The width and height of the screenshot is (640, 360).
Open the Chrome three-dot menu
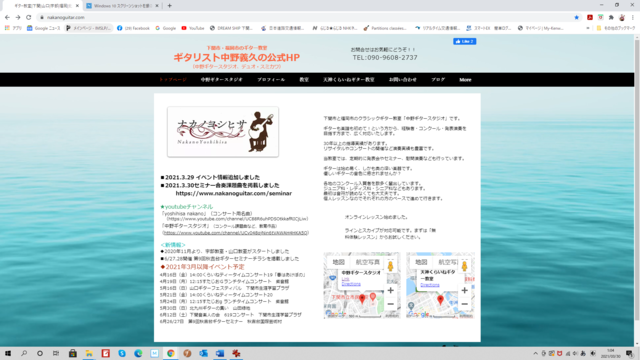[x=633, y=18]
